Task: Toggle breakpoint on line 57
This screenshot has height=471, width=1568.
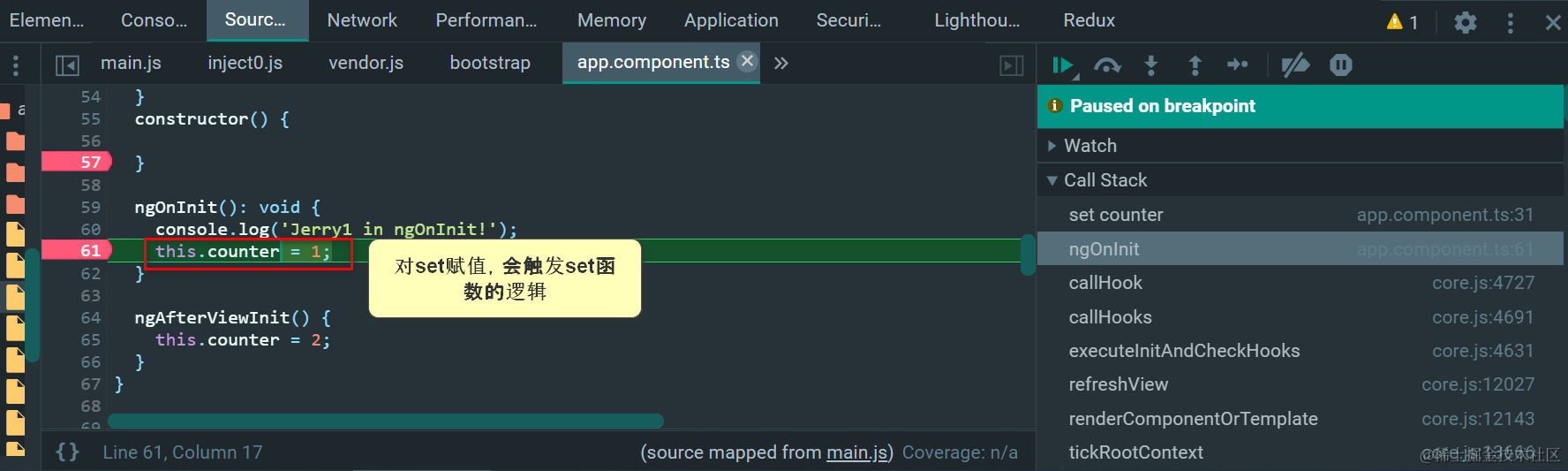Action: (89, 163)
